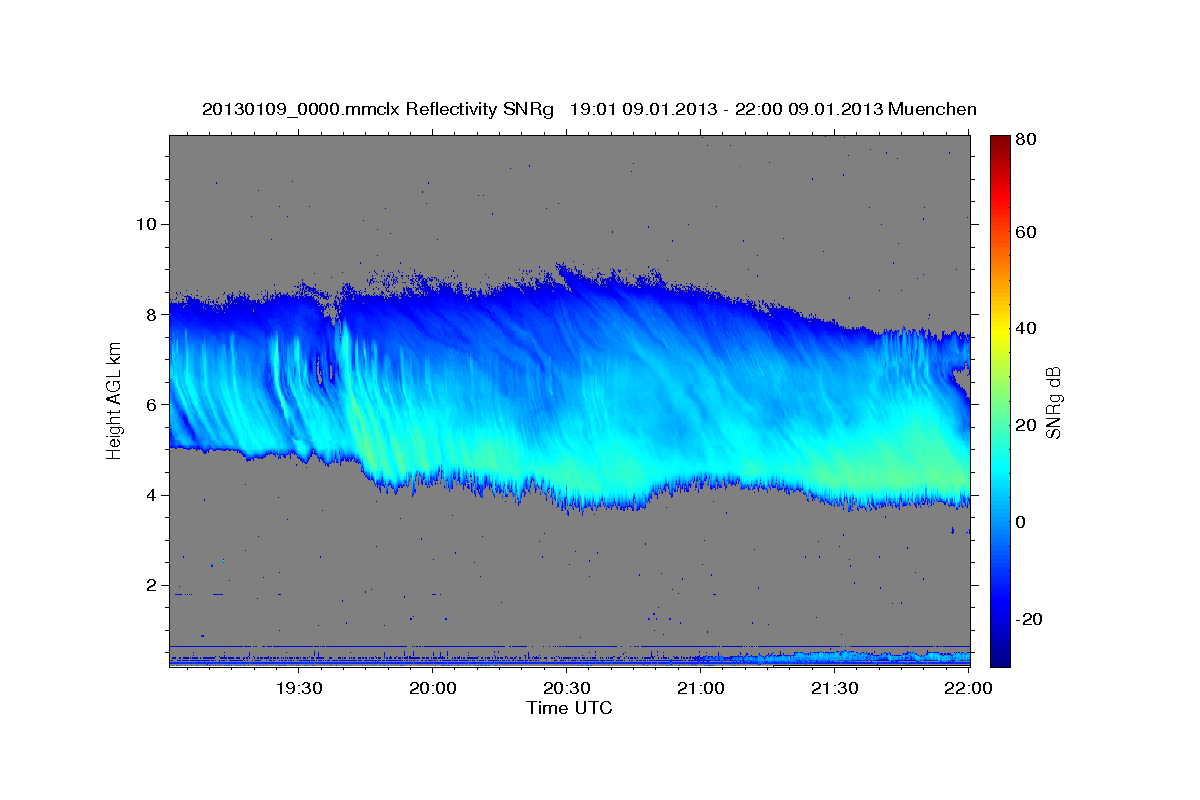Click the colorbar value 60
Screen dimensions: 1200x800
point(1027,233)
